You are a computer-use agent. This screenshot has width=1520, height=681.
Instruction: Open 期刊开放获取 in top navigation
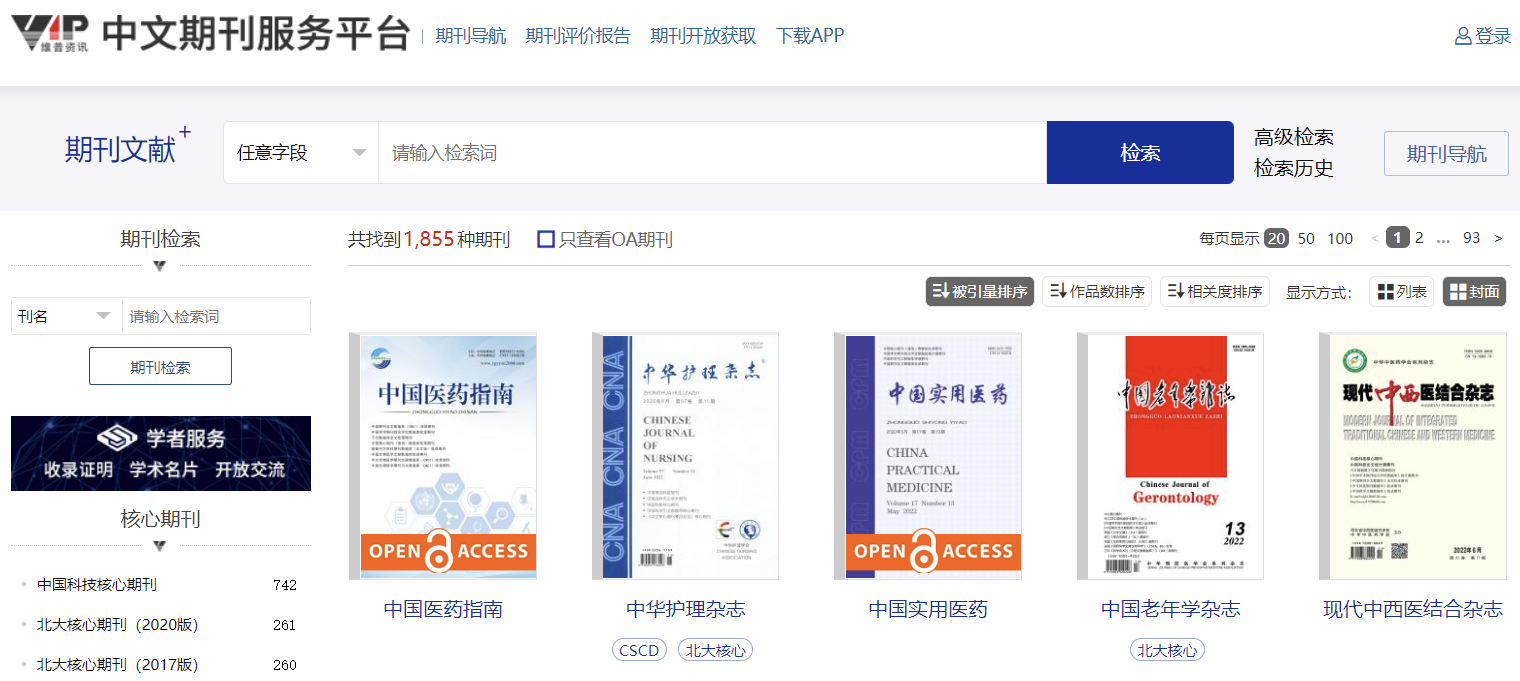pyautogui.click(x=703, y=36)
